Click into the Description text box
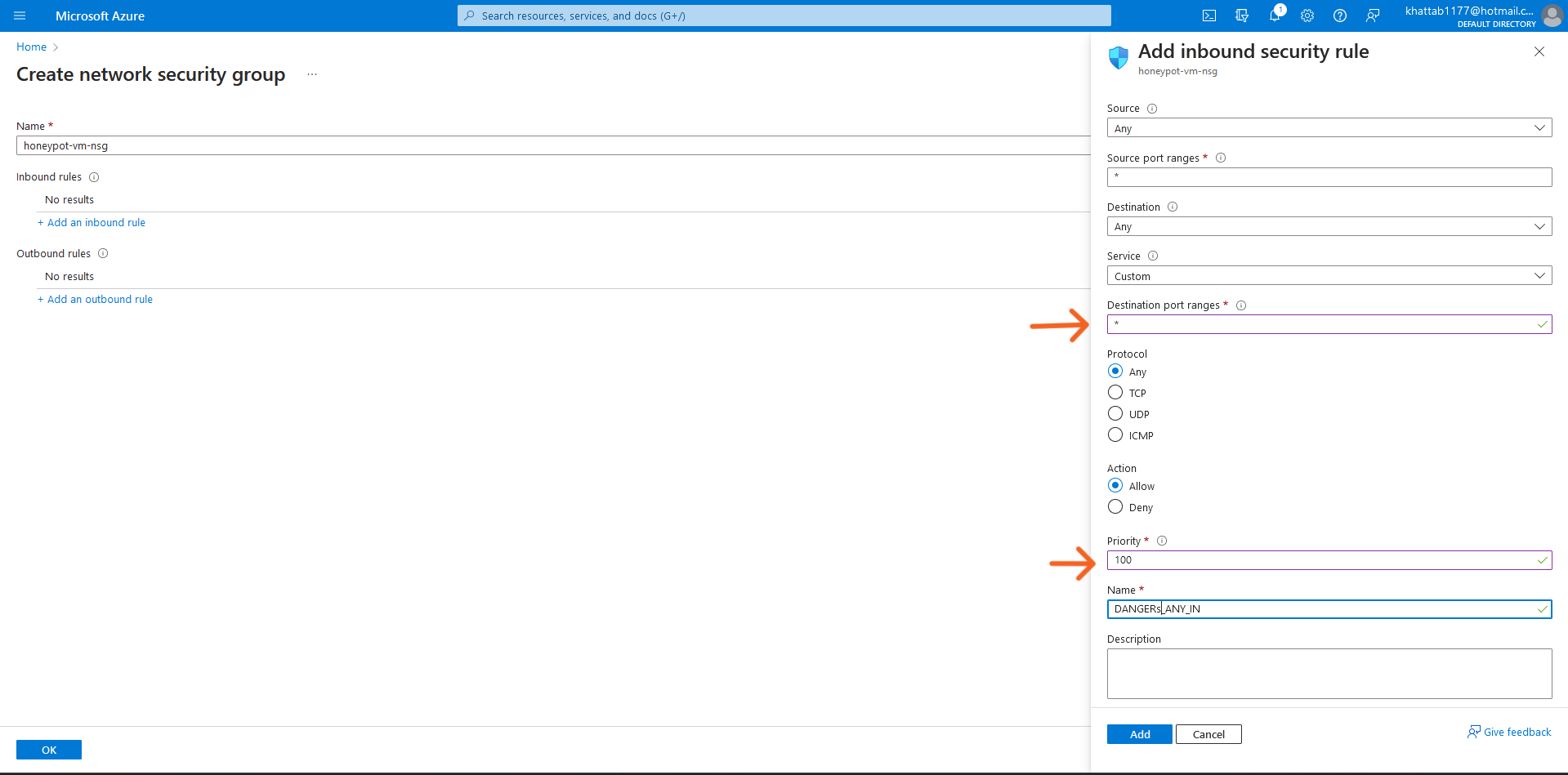The image size is (1568, 775). 1329,673
